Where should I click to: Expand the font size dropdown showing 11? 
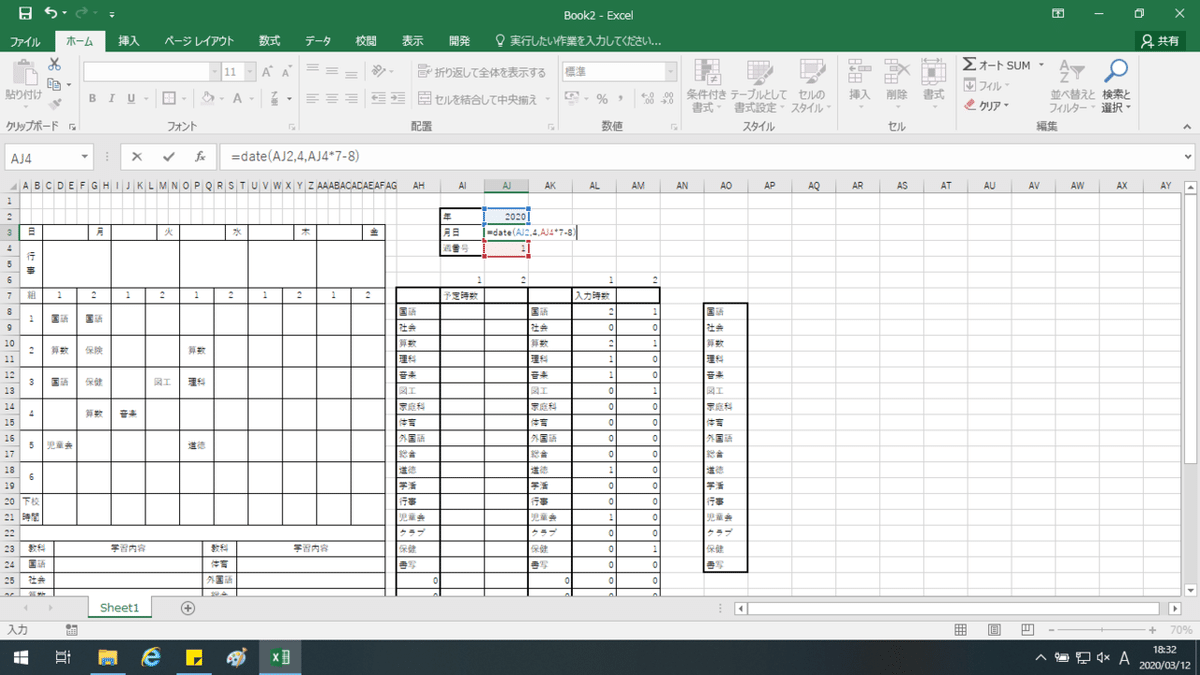(x=248, y=72)
